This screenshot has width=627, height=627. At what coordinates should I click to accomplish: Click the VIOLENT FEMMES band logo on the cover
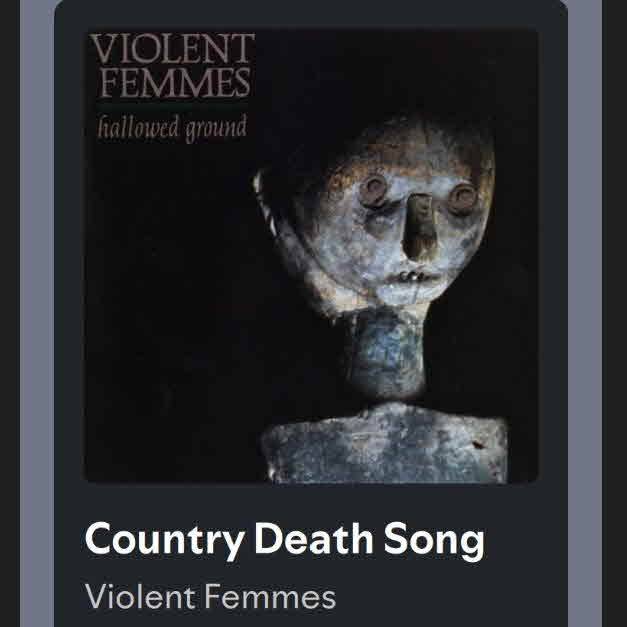point(173,66)
